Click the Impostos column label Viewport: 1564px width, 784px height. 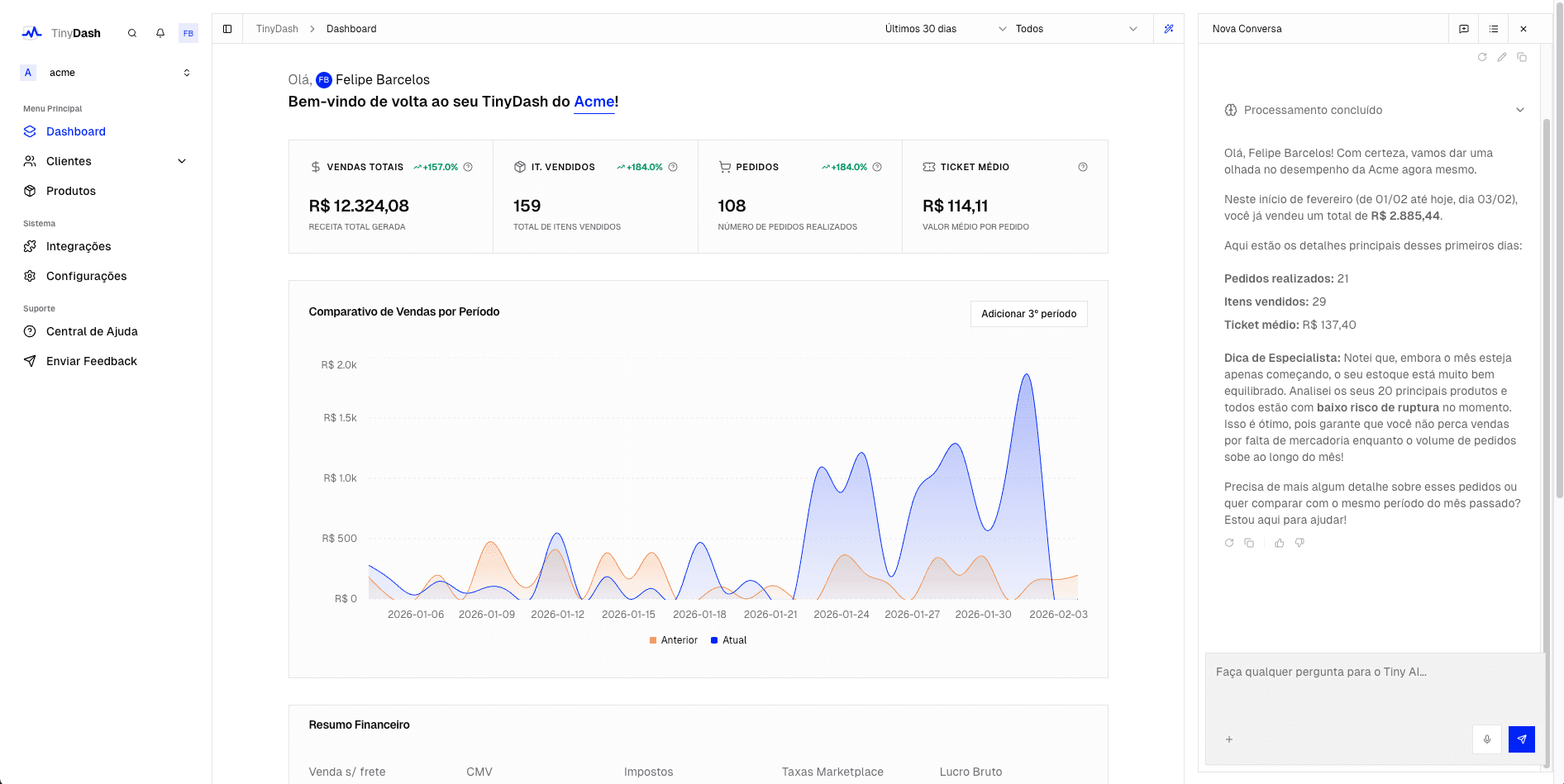pyautogui.click(x=648, y=772)
